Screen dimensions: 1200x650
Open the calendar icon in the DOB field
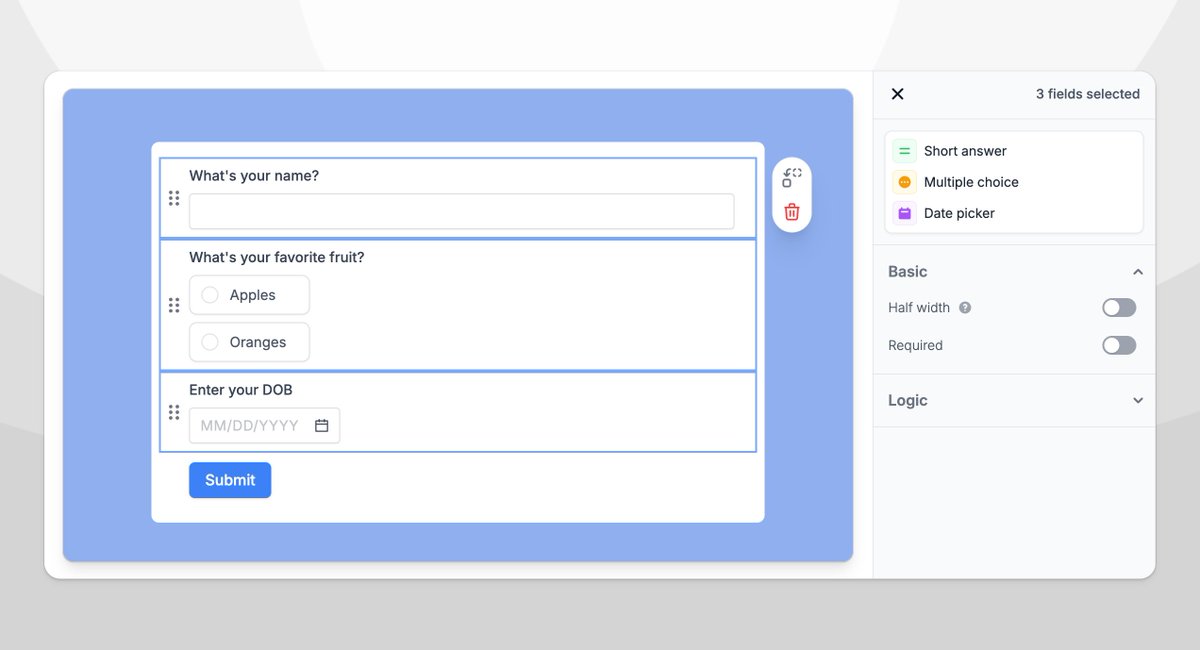click(x=321, y=425)
